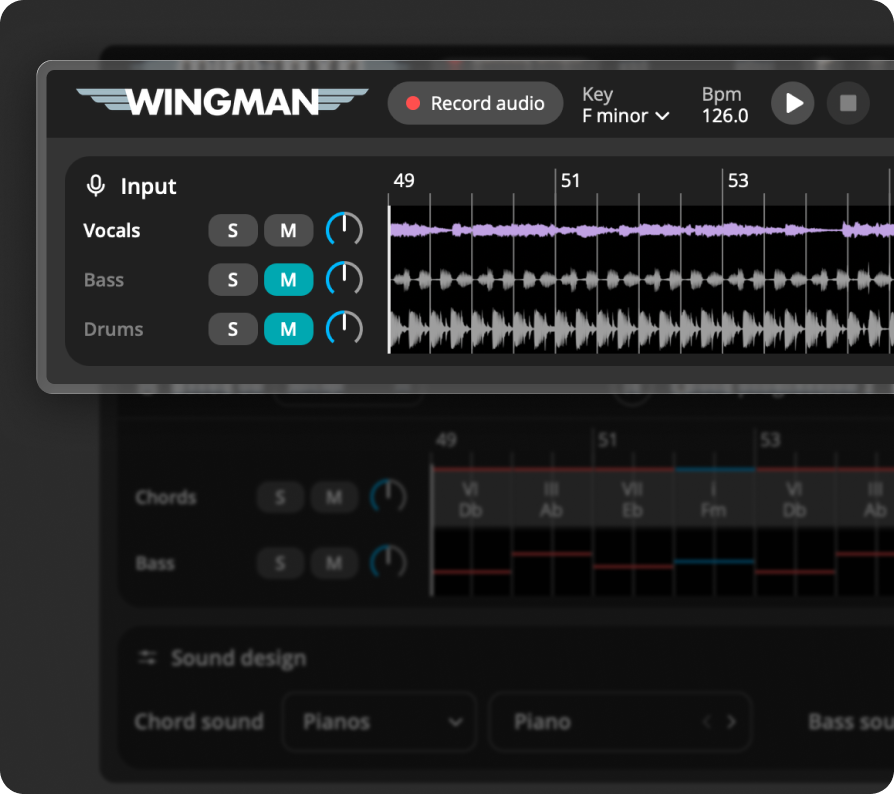Click the Input microphone icon
This screenshot has height=794, width=894.
coord(96,186)
